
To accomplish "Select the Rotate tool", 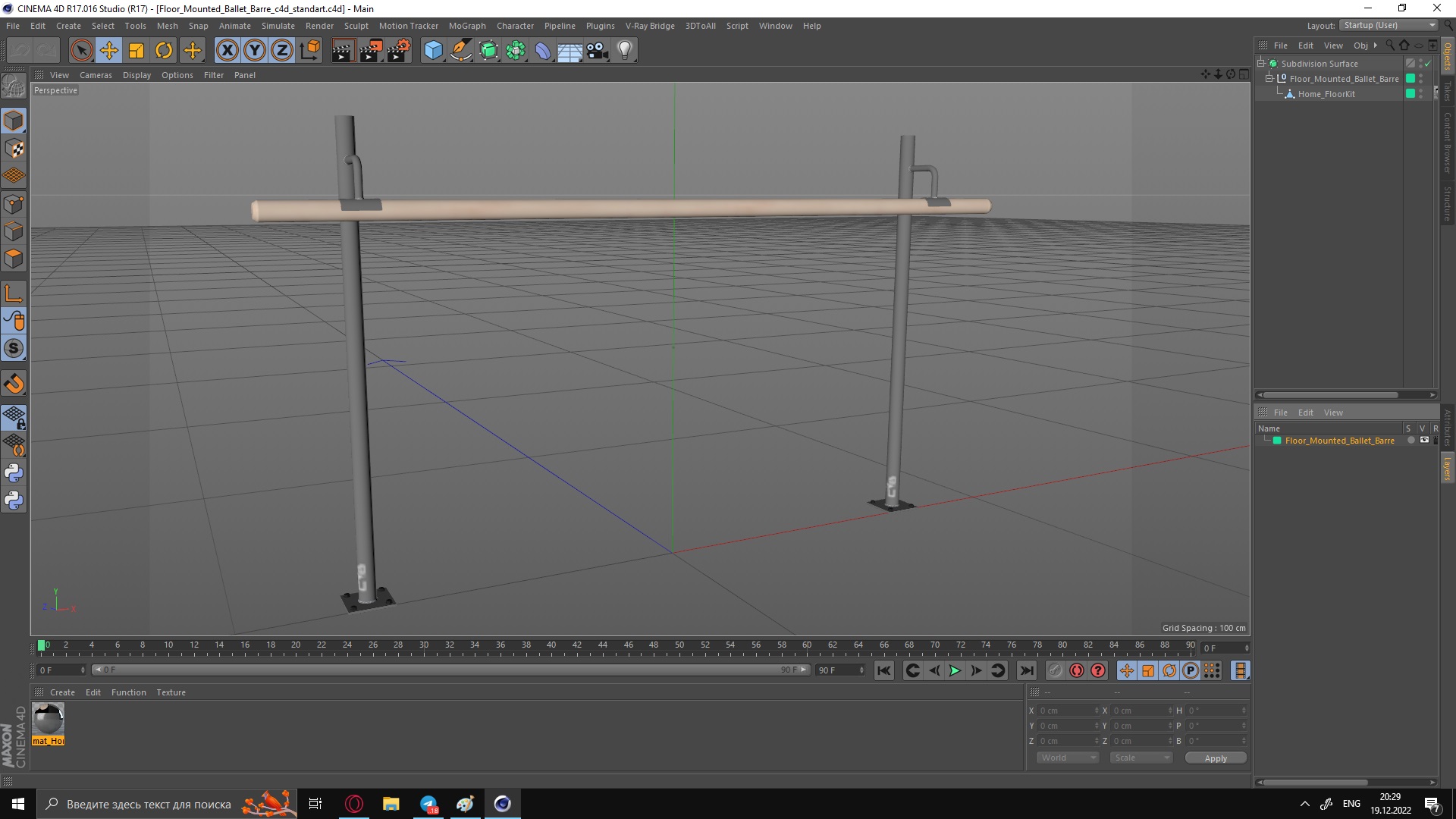I will click(x=164, y=51).
